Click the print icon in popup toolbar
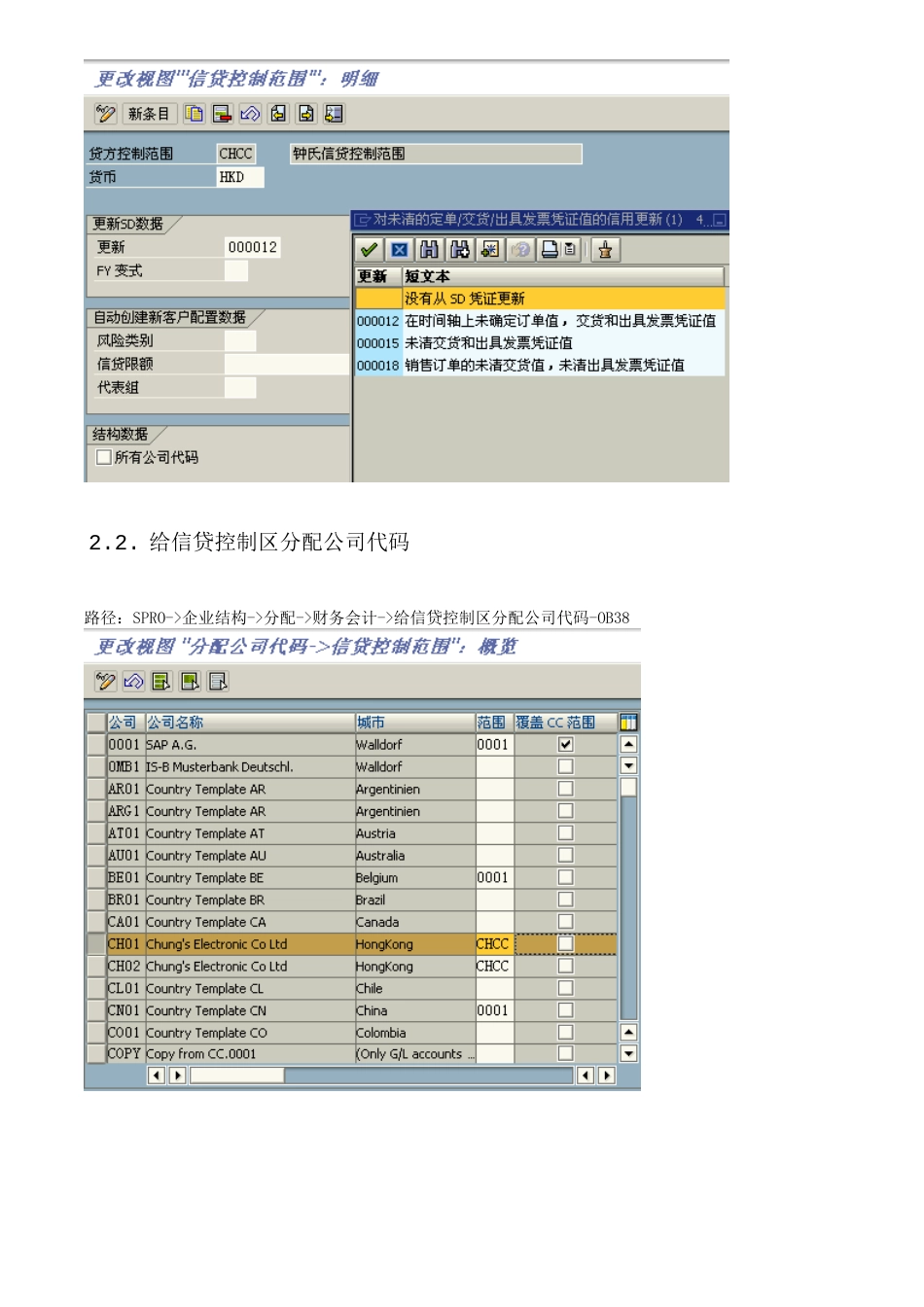 coord(550,250)
